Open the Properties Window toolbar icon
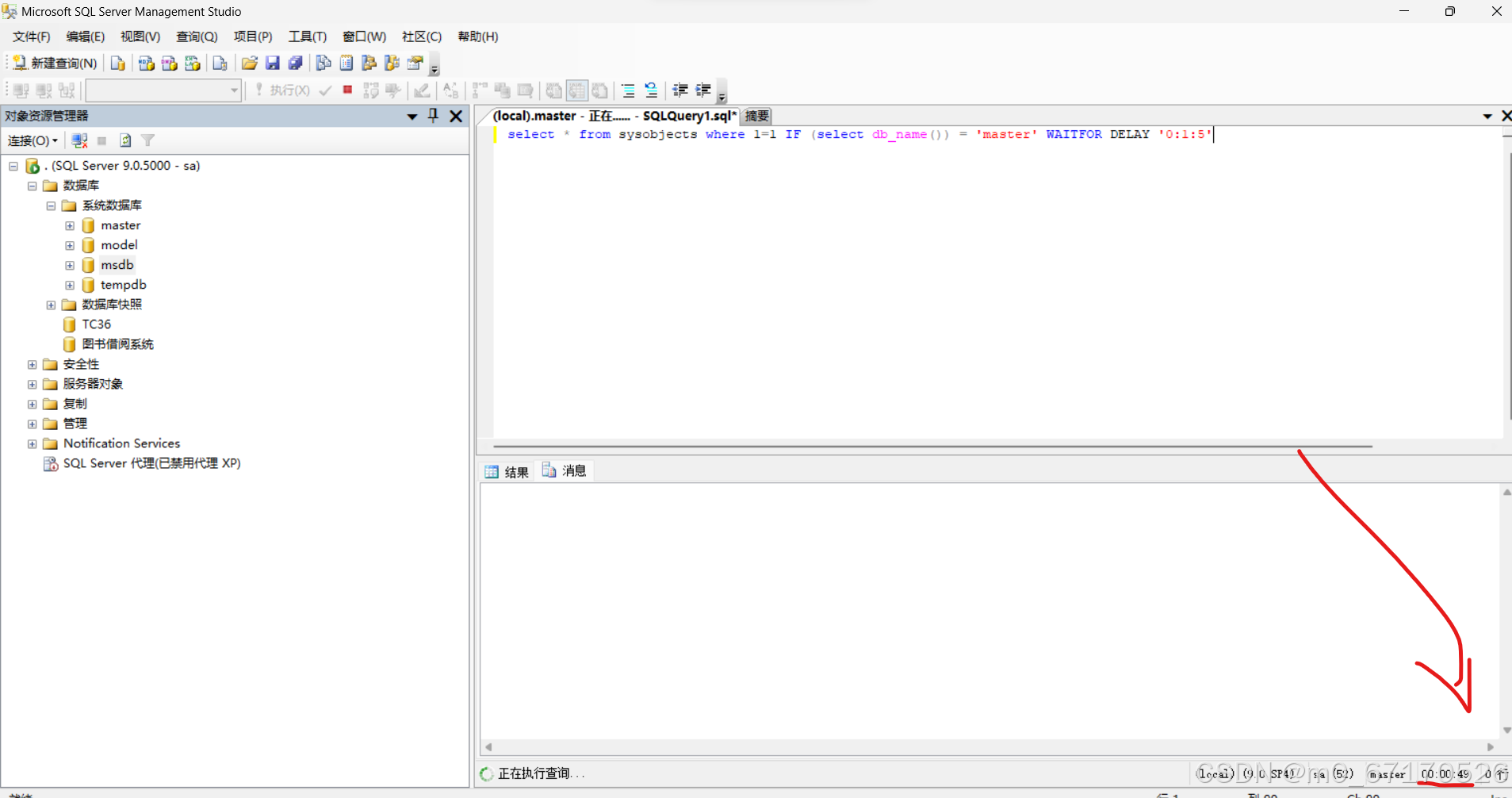 (415, 63)
